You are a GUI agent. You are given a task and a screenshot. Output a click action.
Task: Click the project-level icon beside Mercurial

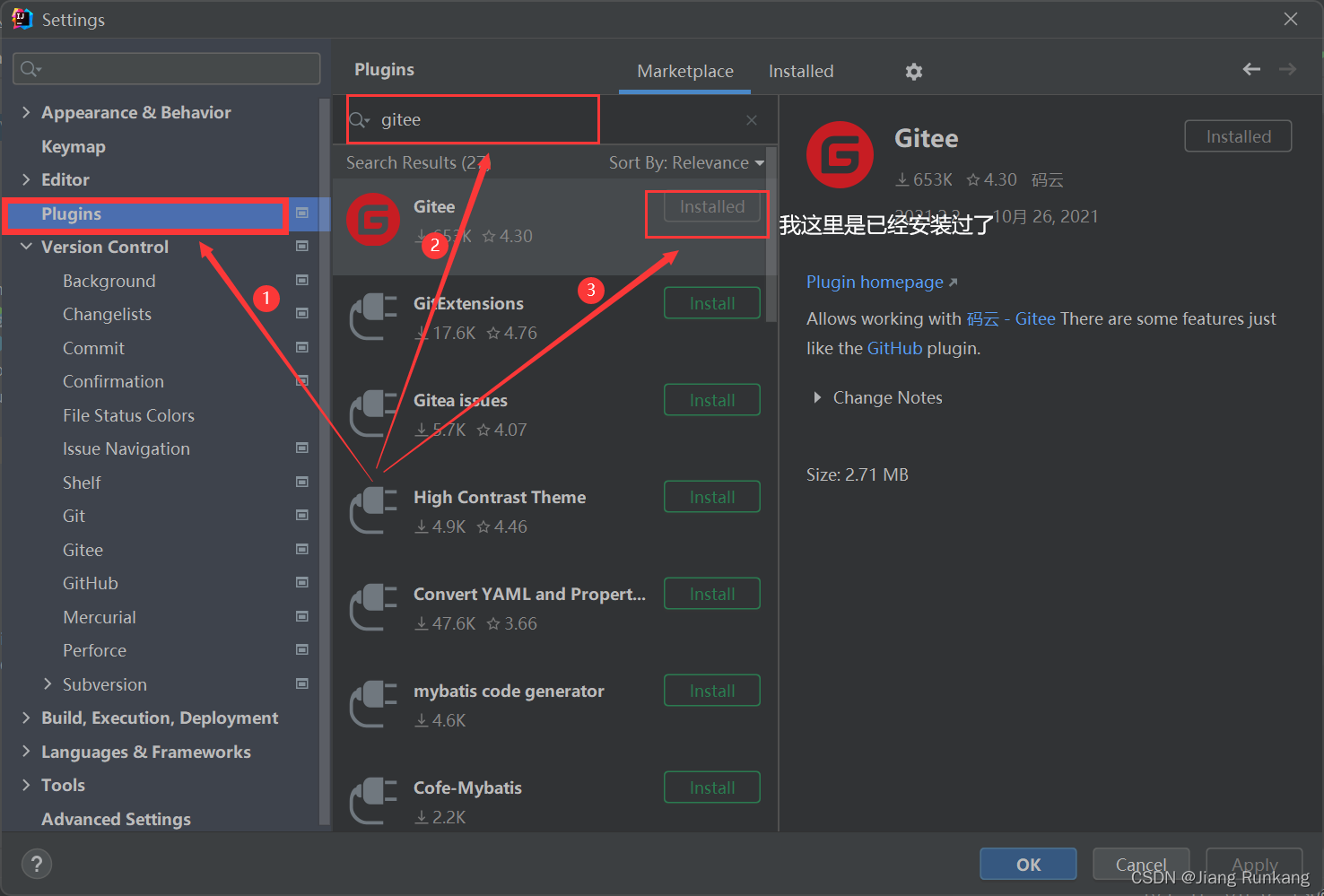point(302,617)
